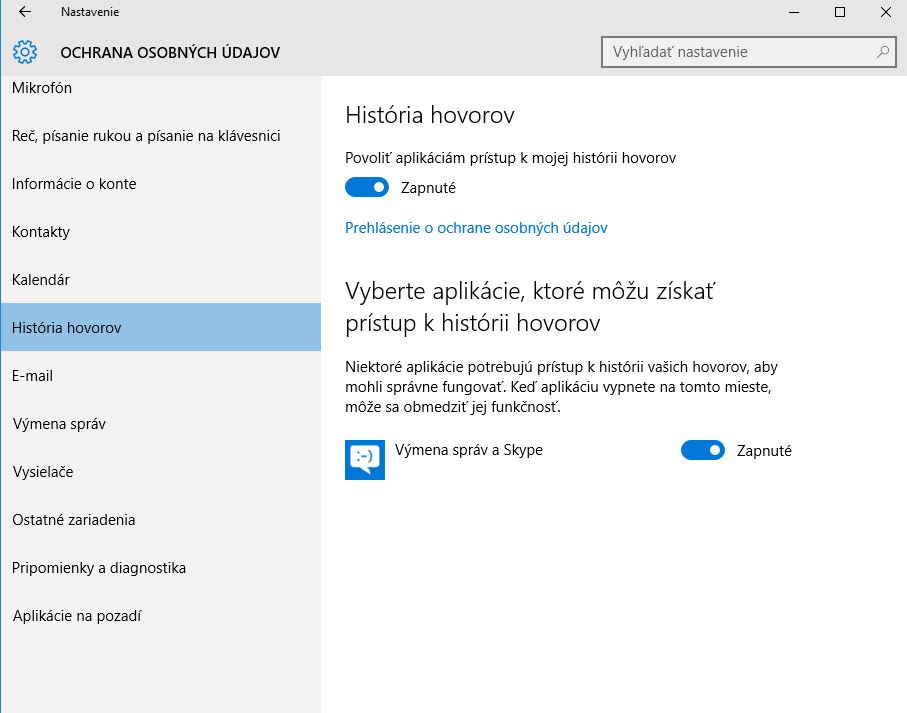Click the search magnifier icon

883,52
